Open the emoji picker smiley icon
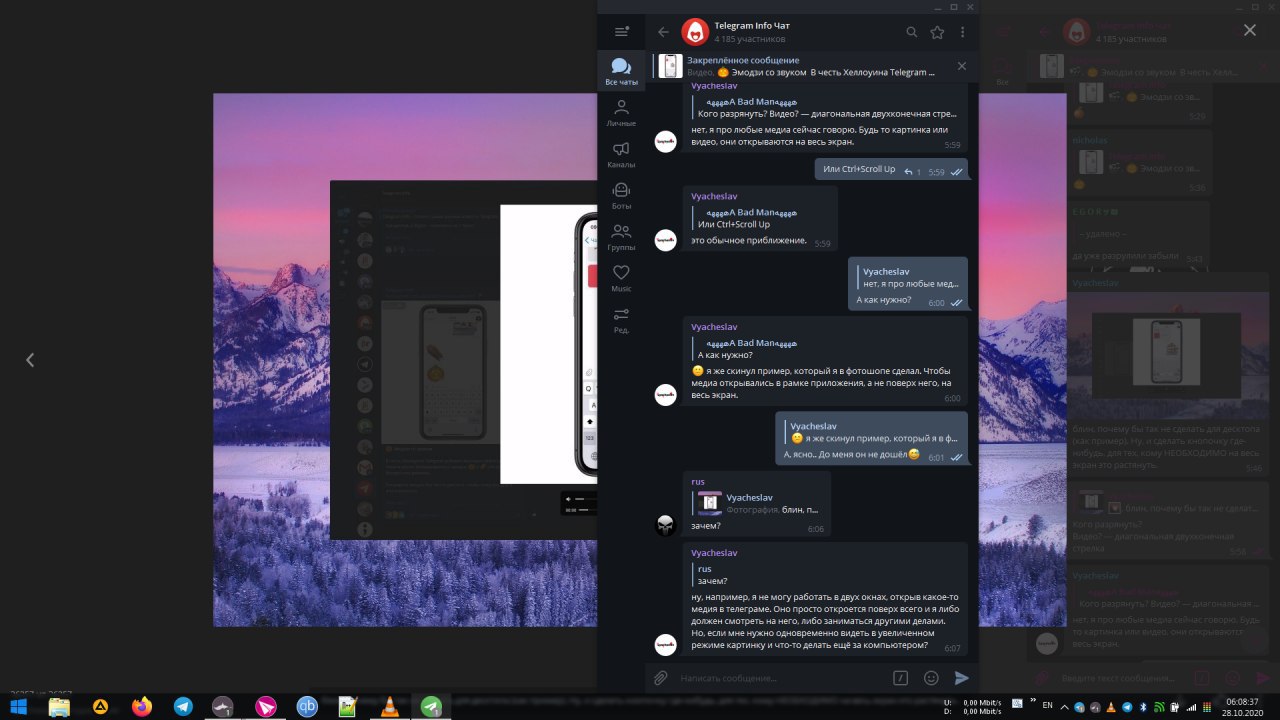The image size is (1280, 720). click(931, 678)
